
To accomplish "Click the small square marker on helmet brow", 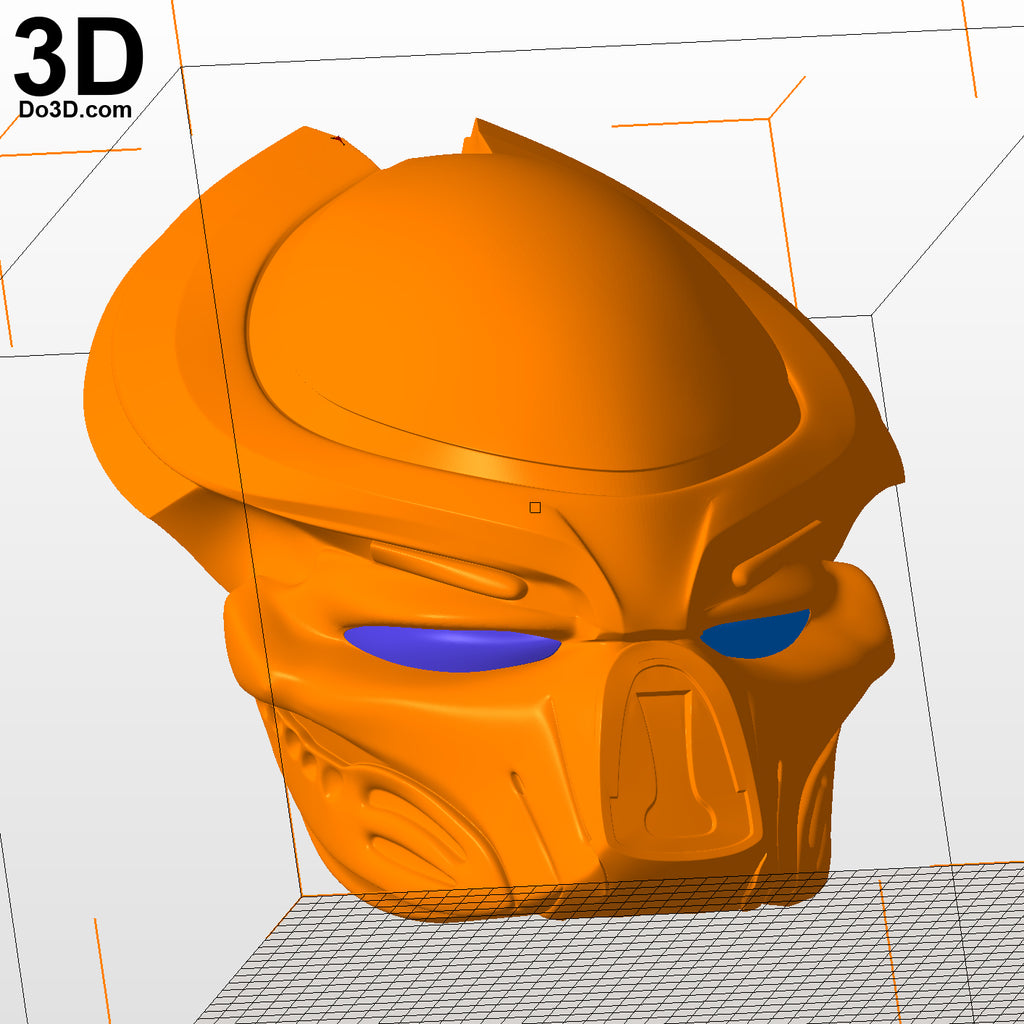I will tap(535, 507).
